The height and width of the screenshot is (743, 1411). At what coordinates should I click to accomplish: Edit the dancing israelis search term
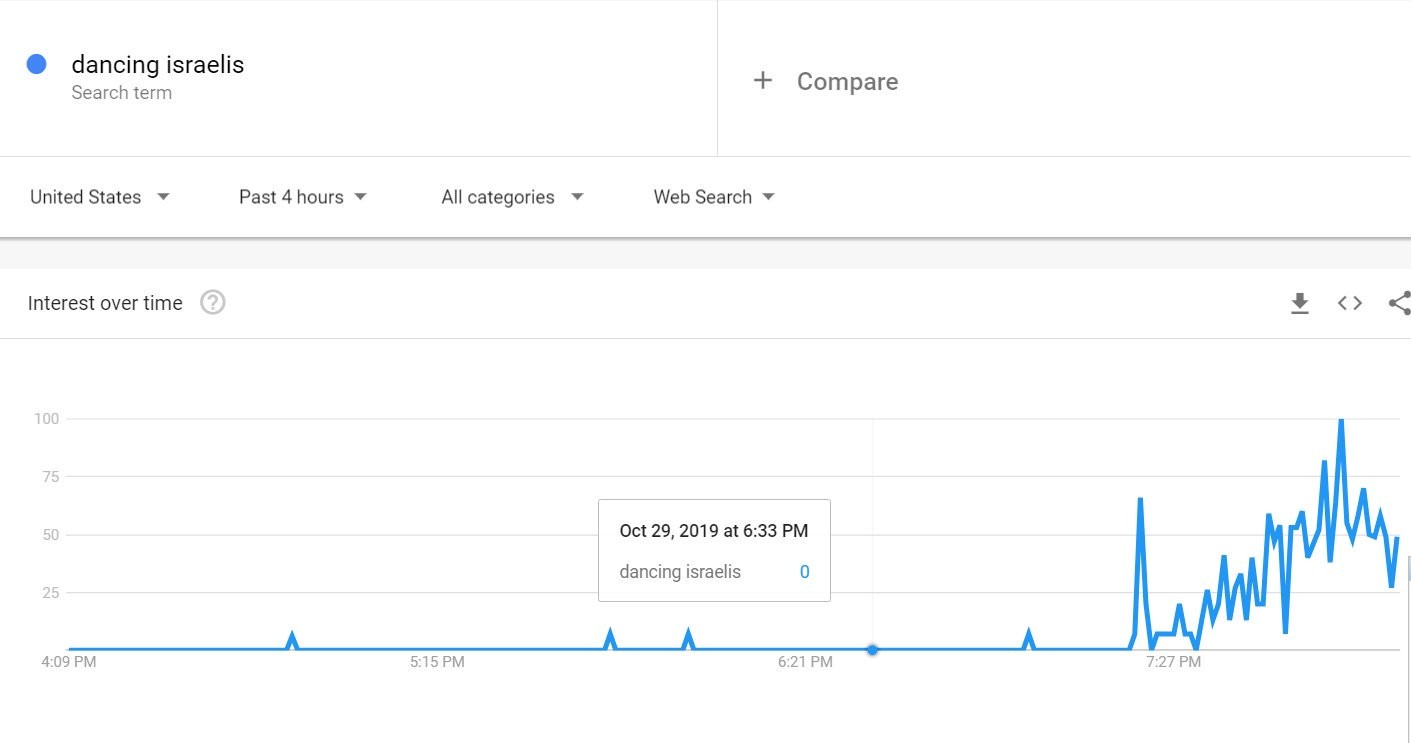(158, 65)
